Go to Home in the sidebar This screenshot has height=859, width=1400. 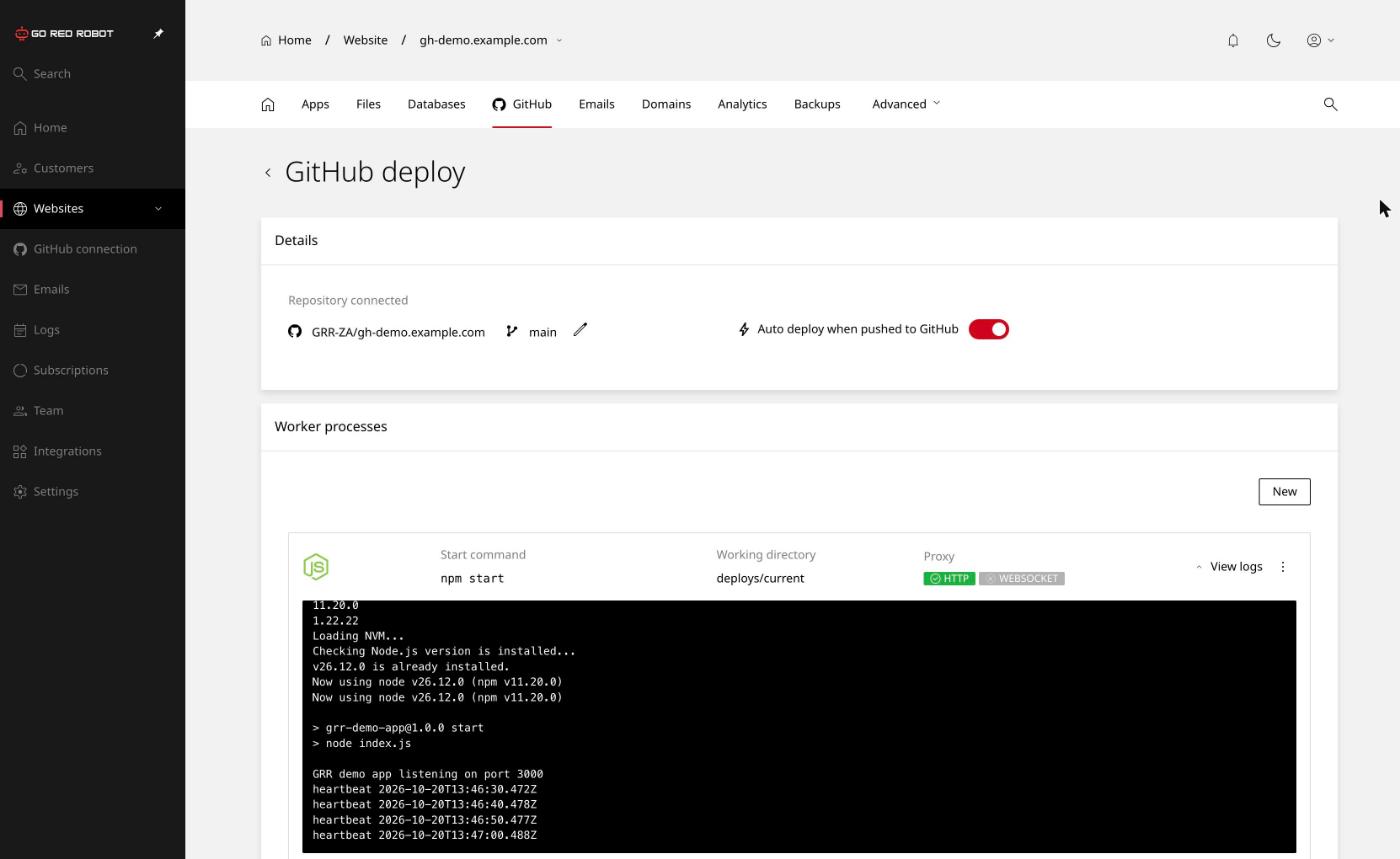(92, 128)
